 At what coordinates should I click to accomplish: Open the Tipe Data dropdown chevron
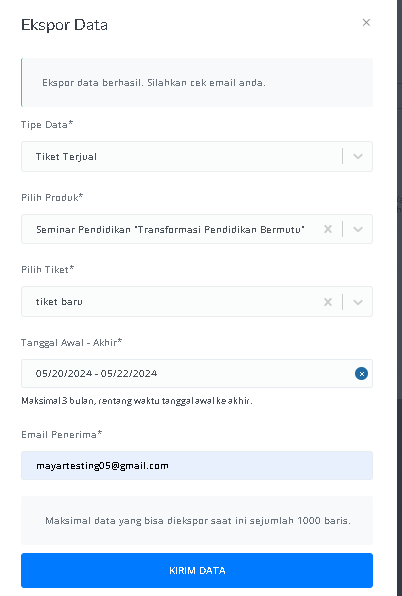tap(358, 156)
